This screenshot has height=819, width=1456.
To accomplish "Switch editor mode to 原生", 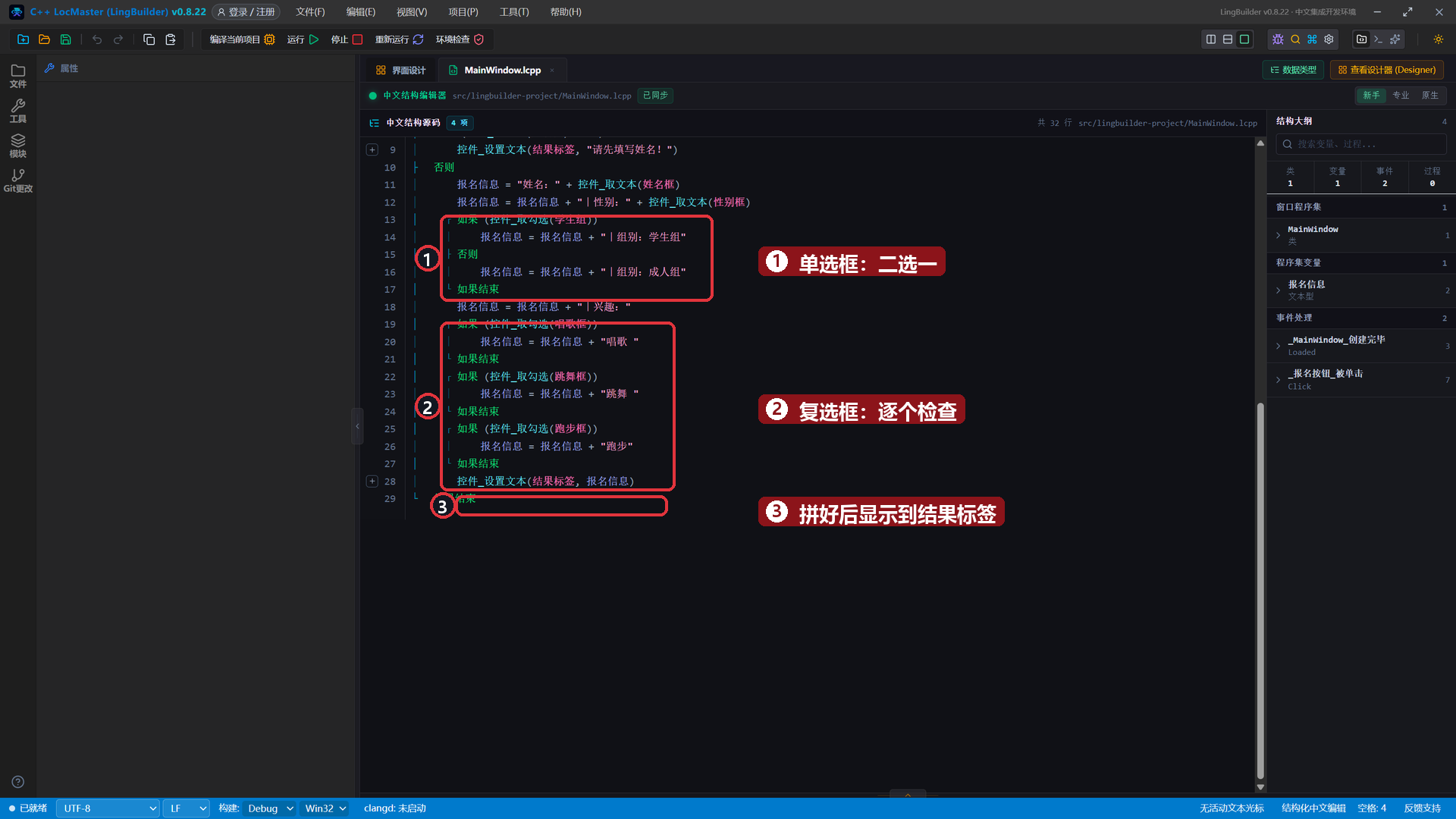I will 1429,96.
